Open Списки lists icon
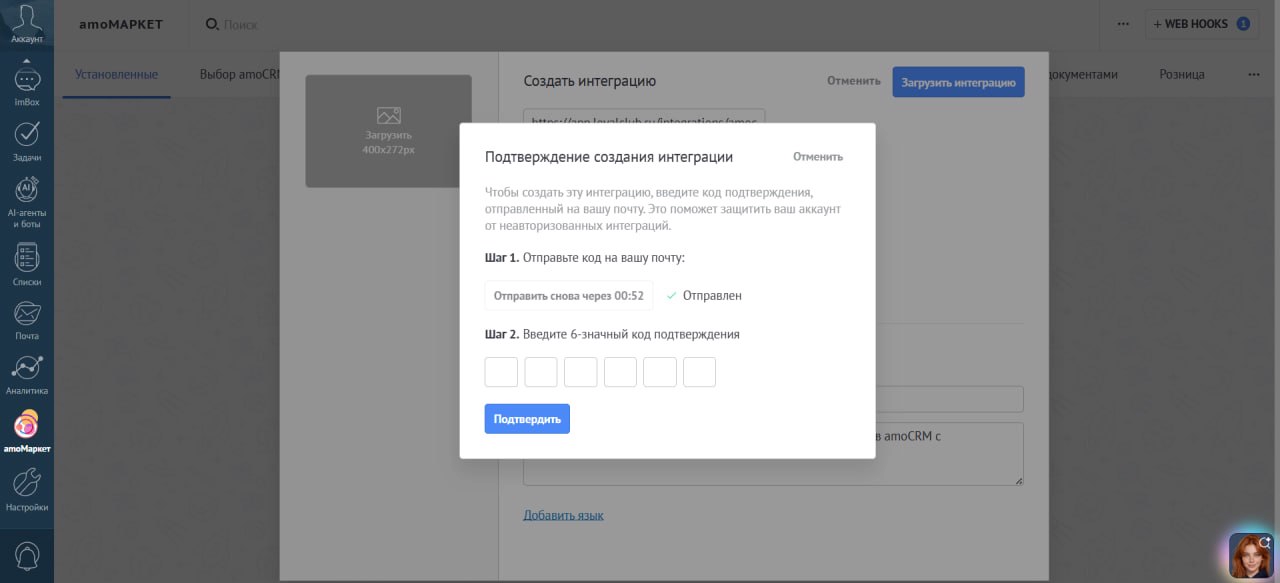Viewport: 1280px width, 583px height. pyautogui.click(x=27, y=264)
